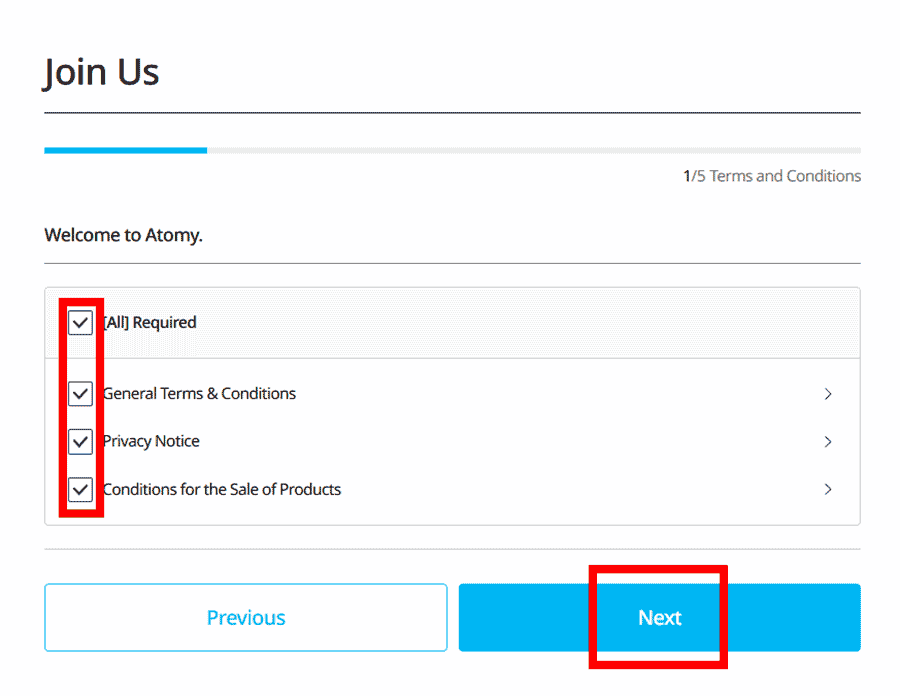900x696 pixels.
Task: Click the arrow next to Conditions for Sale
Action: coord(828,489)
